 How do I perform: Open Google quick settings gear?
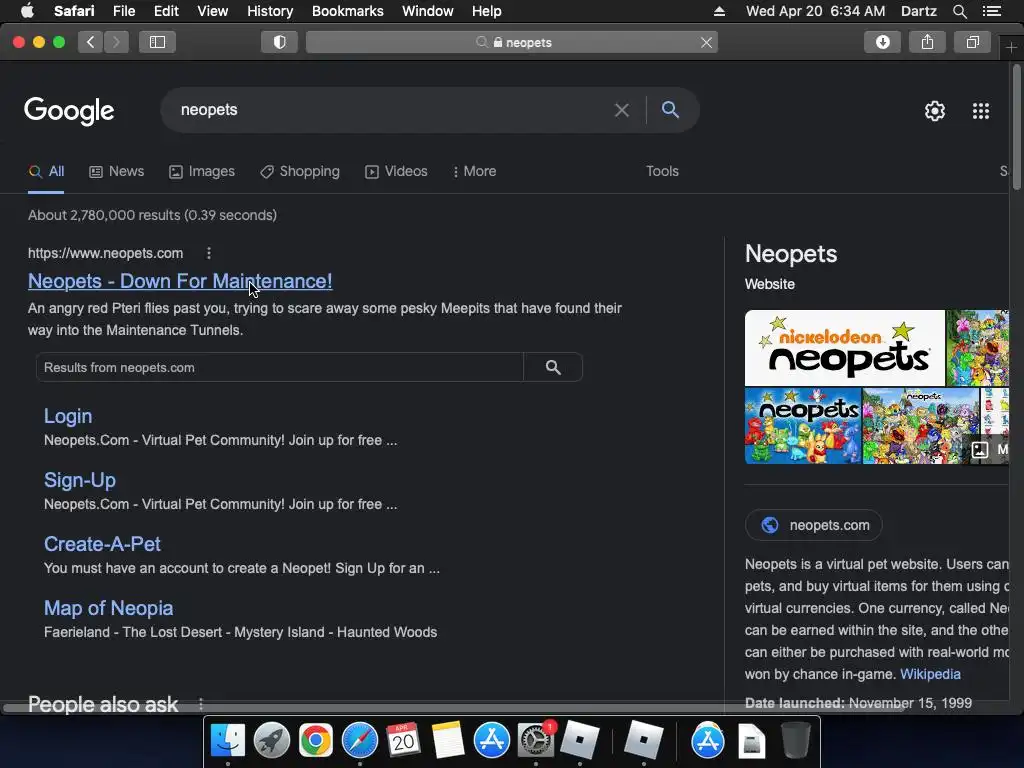click(935, 111)
